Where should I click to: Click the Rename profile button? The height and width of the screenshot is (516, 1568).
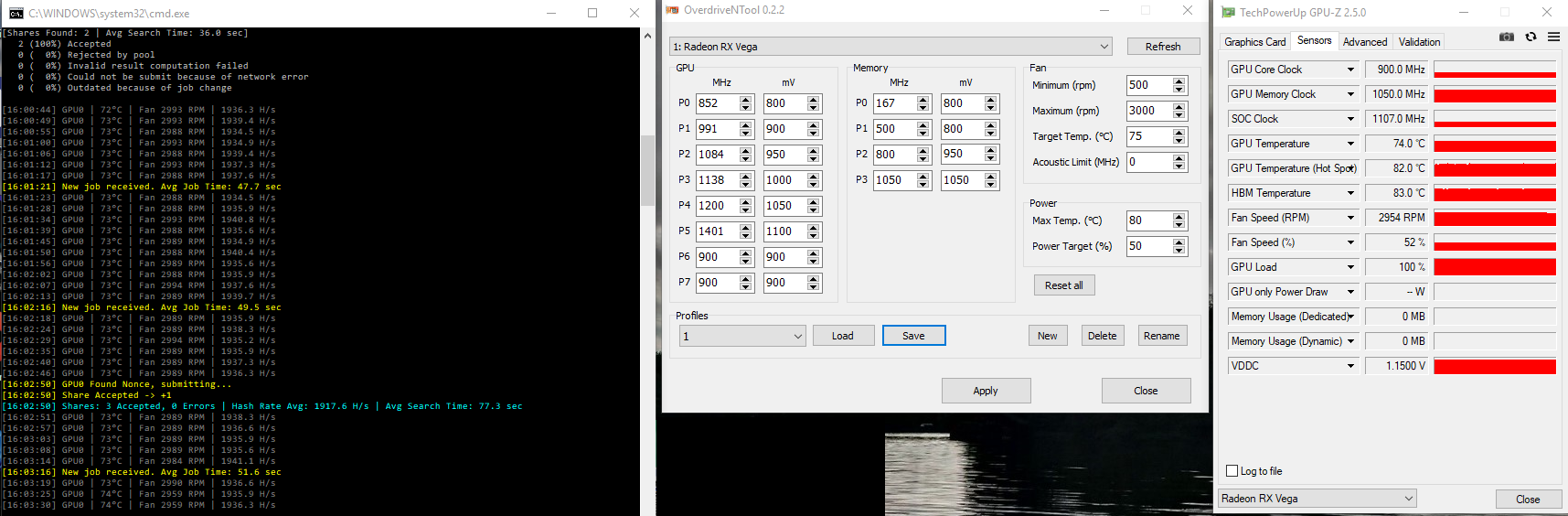(1162, 336)
